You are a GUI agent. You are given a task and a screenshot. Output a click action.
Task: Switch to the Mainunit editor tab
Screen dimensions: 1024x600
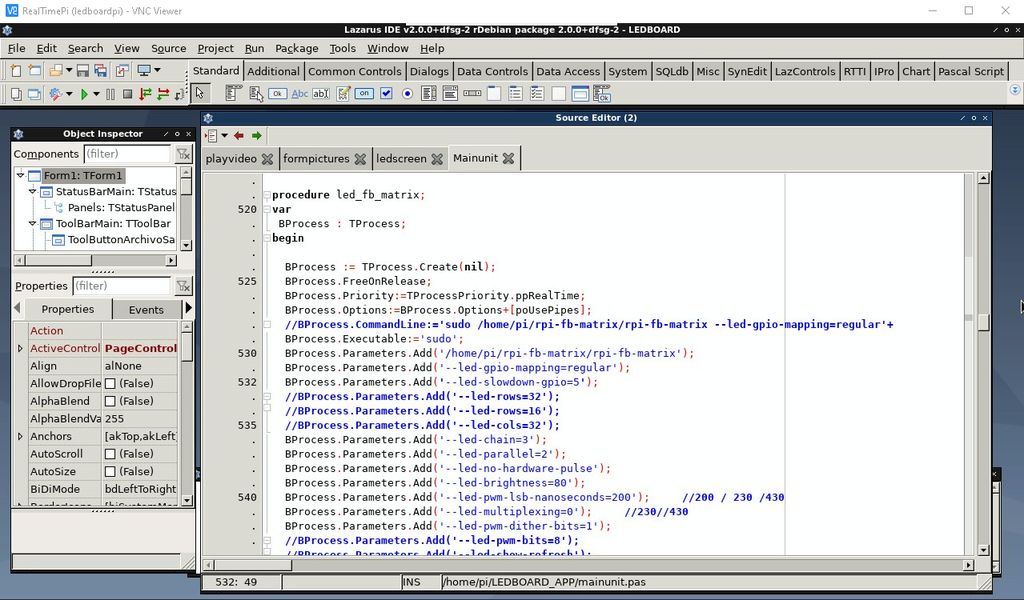point(477,157)
